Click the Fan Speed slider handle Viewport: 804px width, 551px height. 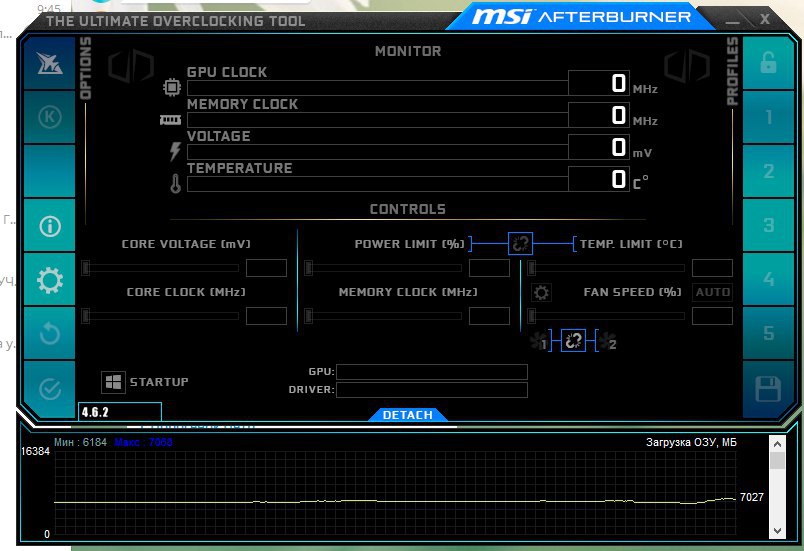pyautogui.click(x=532, y=316)
